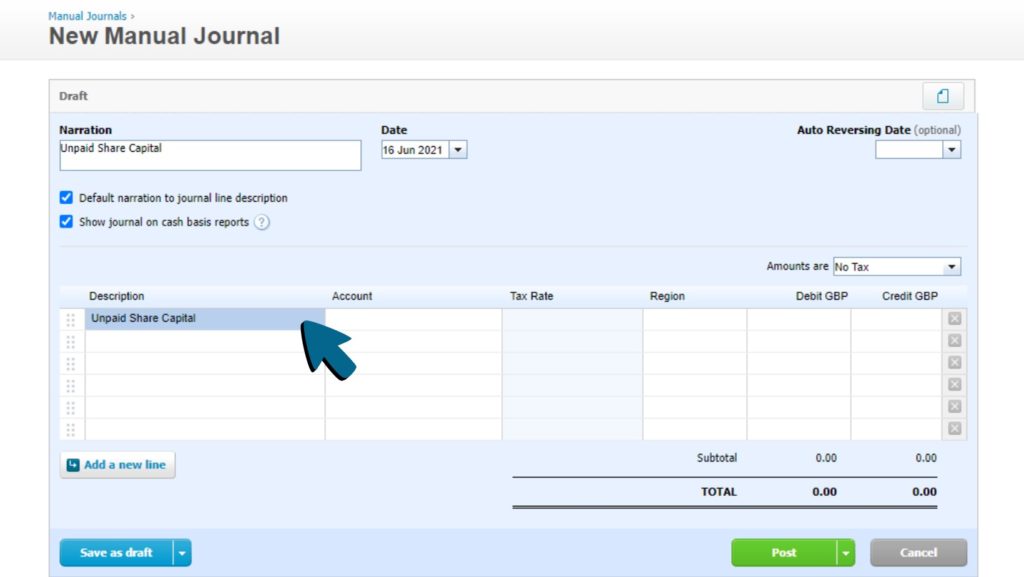The height and width of the screenshot is (577, 1024).
Task: Click the Credit GBP cell of the Unpaid Share Capital line
Action: click(897, 319)
